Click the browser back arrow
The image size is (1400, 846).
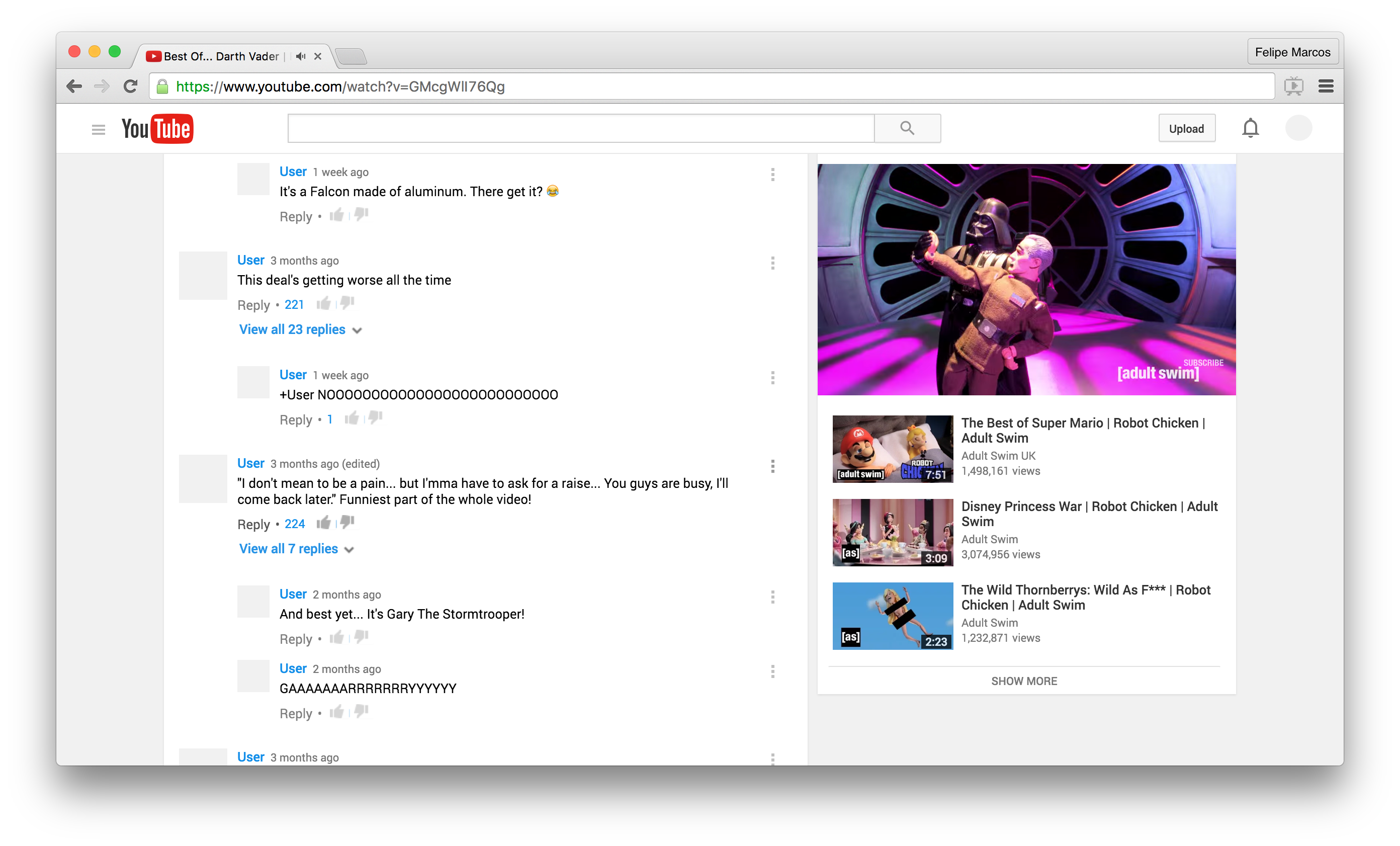tap(73, 86)
